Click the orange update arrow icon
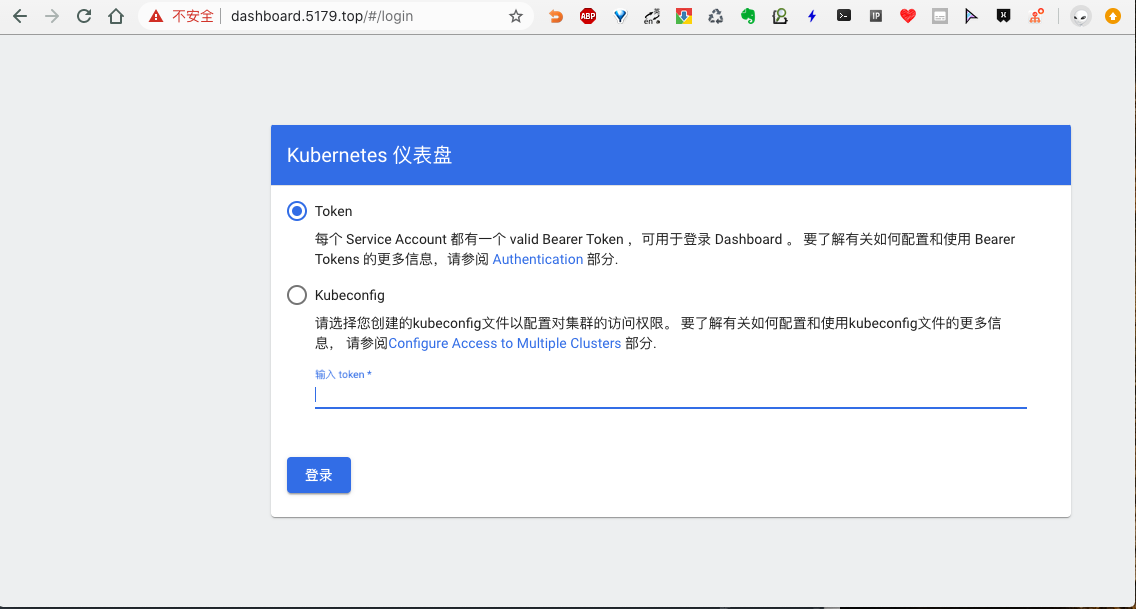The image size is (1136, 609). pos(1113,16)
